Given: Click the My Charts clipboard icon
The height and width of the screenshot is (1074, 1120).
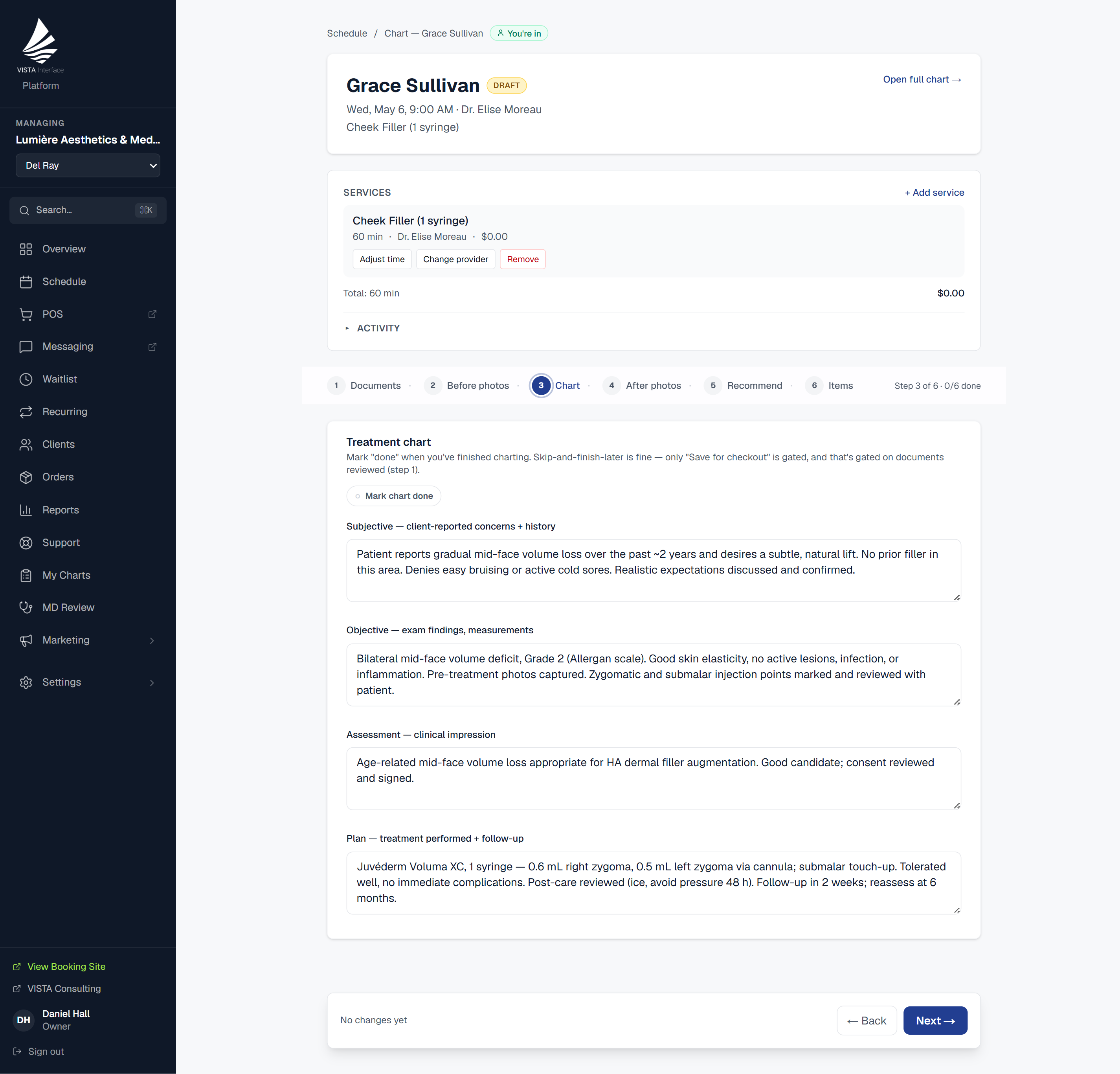Looking at the screenshot, I should [26, 575].
